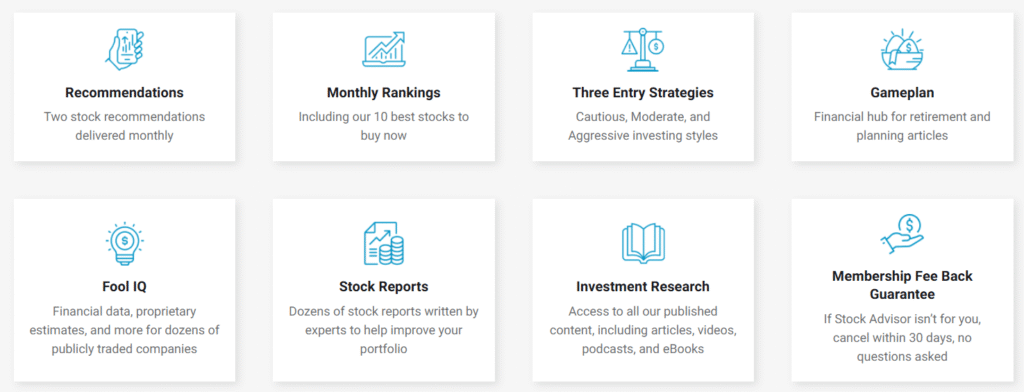Open the Three Entry Strategies heading
Image resolution: width=1024 pixels, height=392 pixels.
pos(643,93)
